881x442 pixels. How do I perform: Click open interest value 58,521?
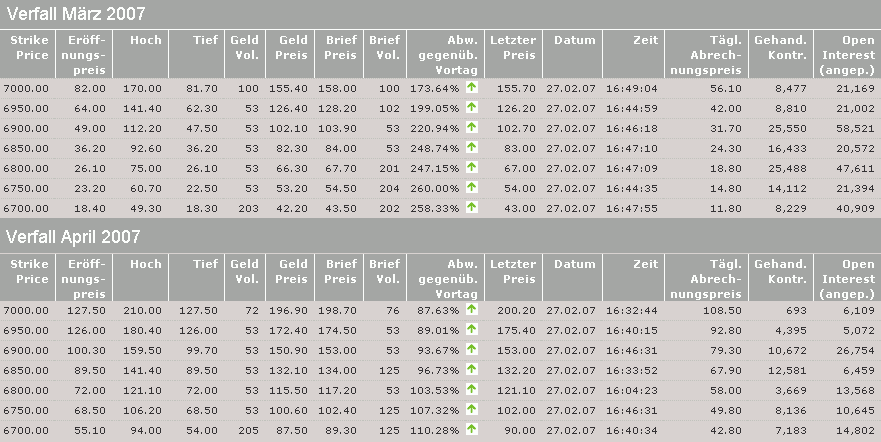click(854, 128)
